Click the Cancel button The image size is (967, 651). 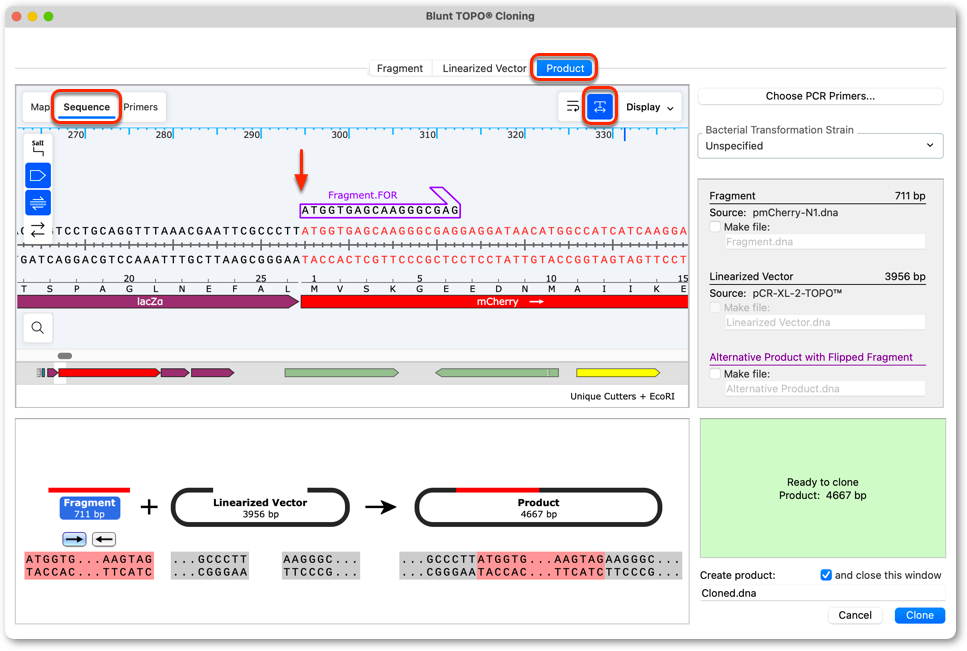coord(855,615)
